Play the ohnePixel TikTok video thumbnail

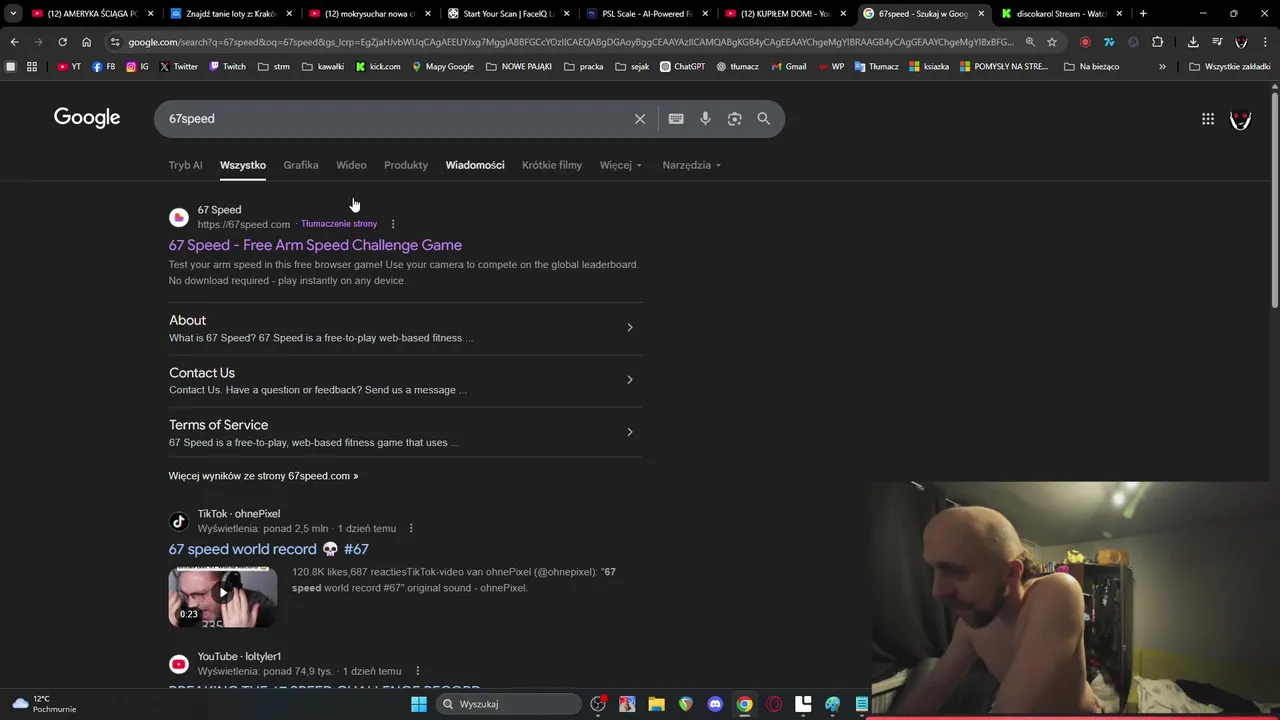(223, 597)
